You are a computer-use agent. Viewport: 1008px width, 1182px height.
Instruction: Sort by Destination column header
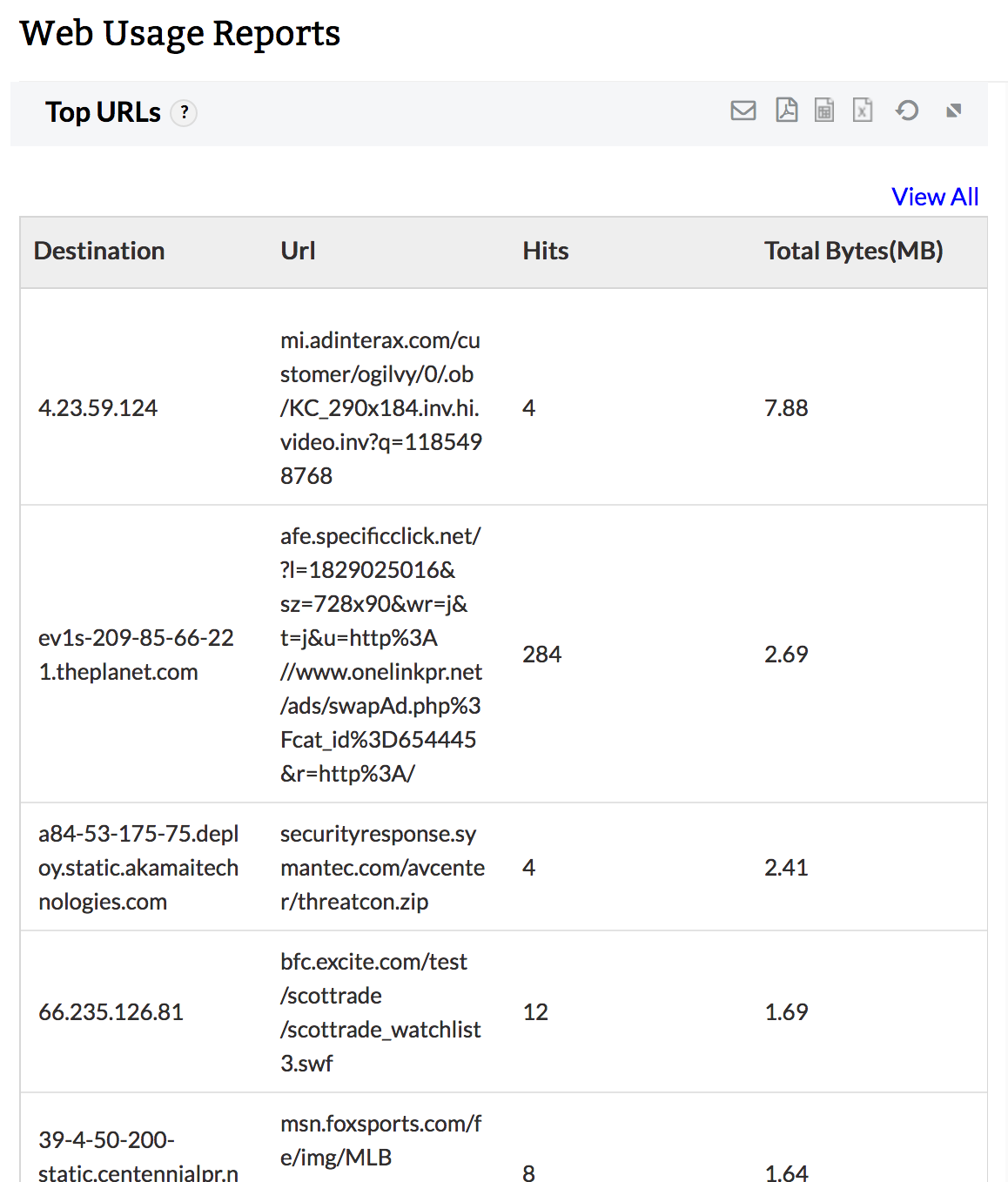coord(99,251)
